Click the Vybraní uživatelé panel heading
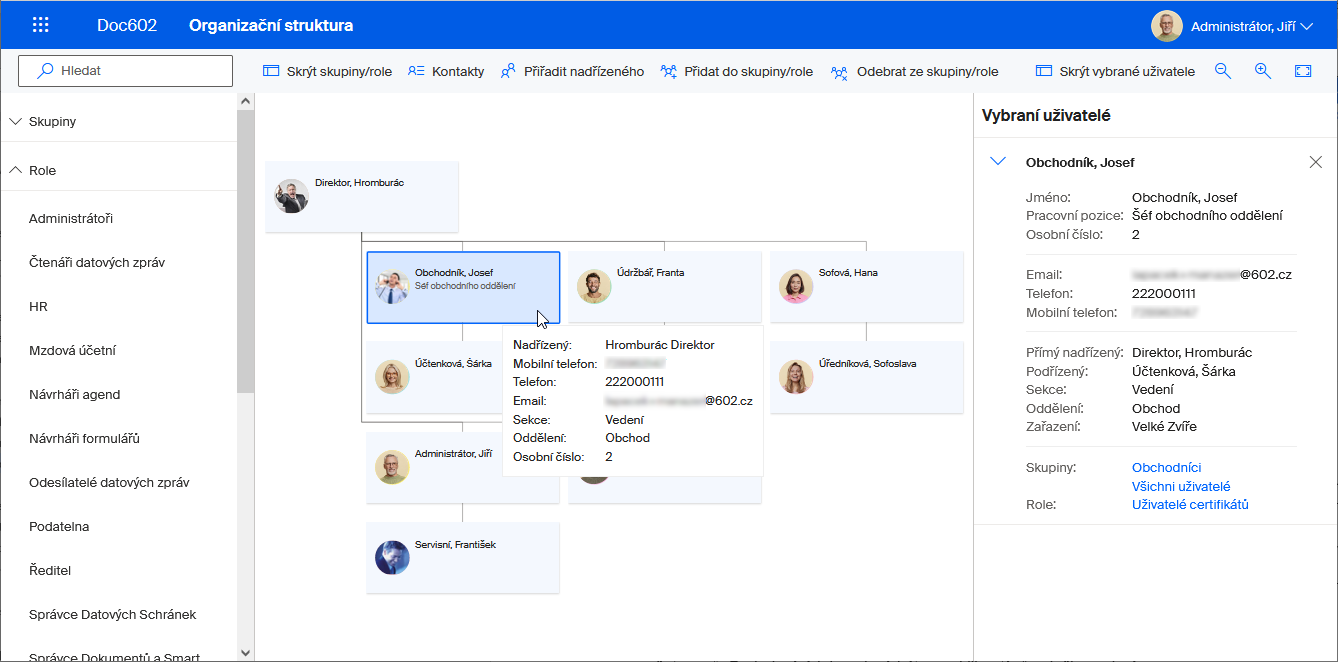1338x662 pixels. pyautogui.click(x=1046, y=115)
